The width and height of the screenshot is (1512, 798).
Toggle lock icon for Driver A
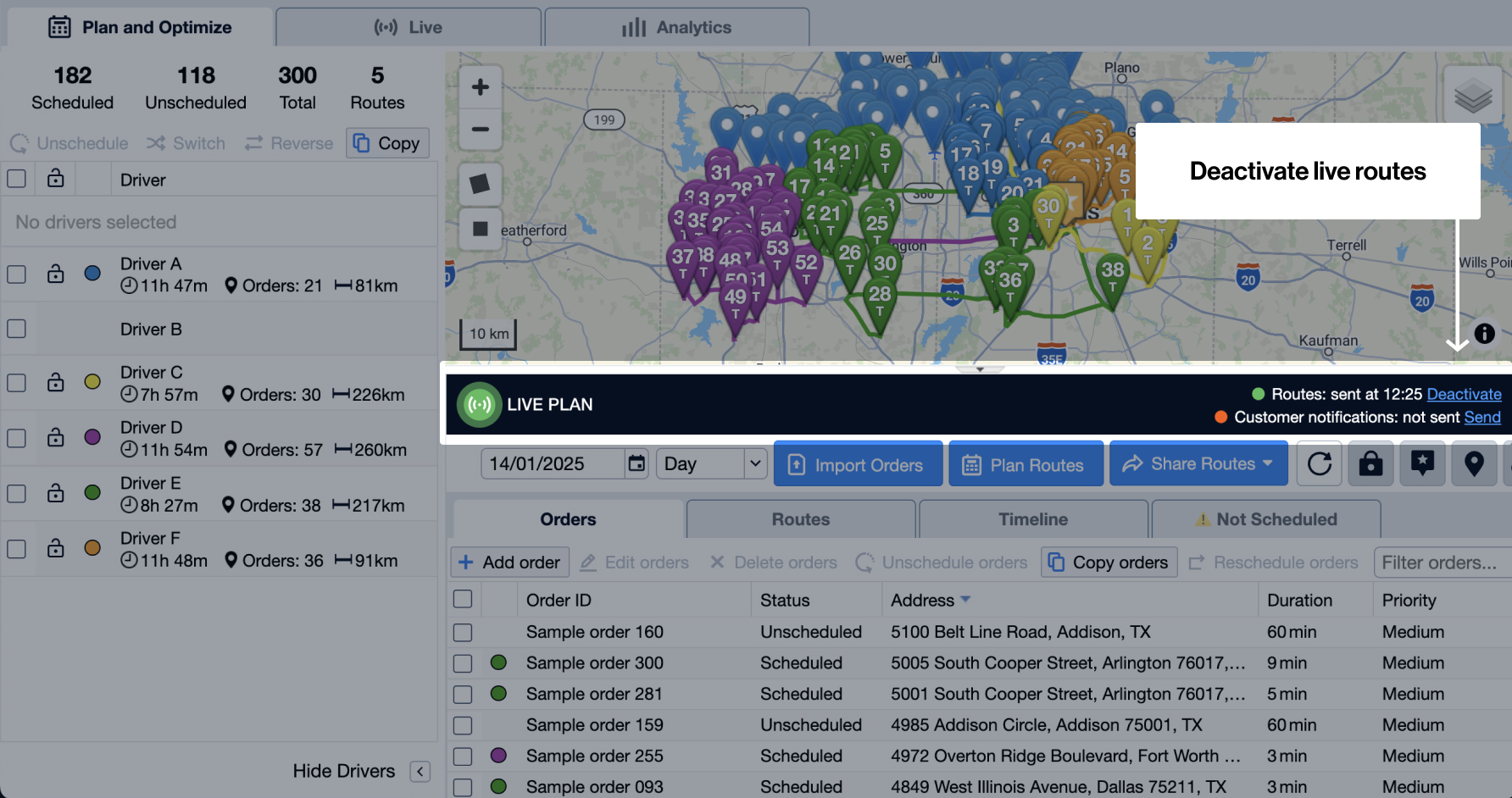click(x=56, y=274)
